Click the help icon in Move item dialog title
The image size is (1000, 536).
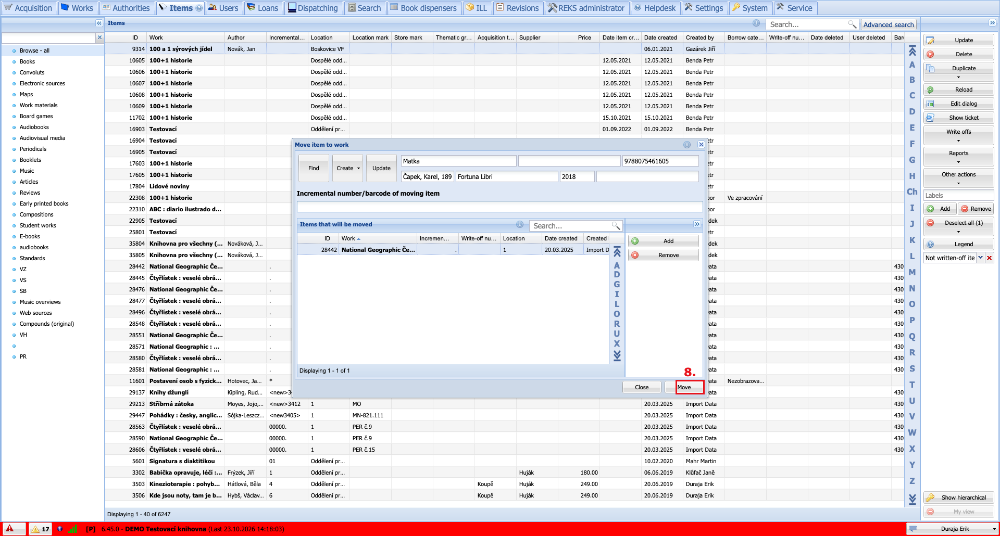(x=687, y=145)
